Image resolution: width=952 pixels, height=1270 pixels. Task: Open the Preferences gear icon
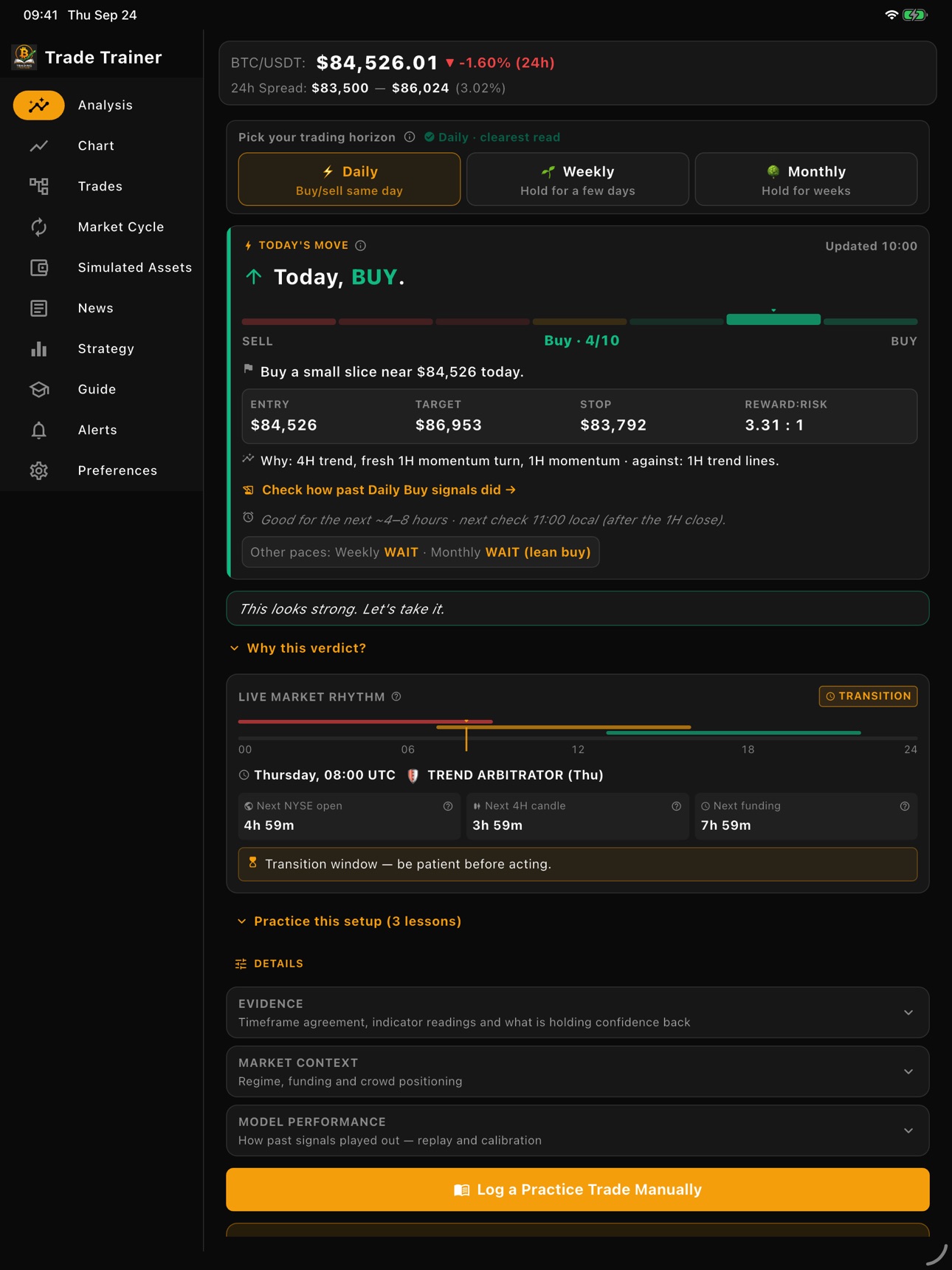point(39,470)
